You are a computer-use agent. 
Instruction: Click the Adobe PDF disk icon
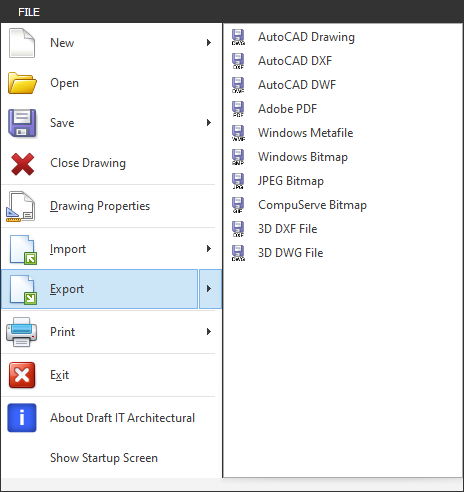point(238,109)
